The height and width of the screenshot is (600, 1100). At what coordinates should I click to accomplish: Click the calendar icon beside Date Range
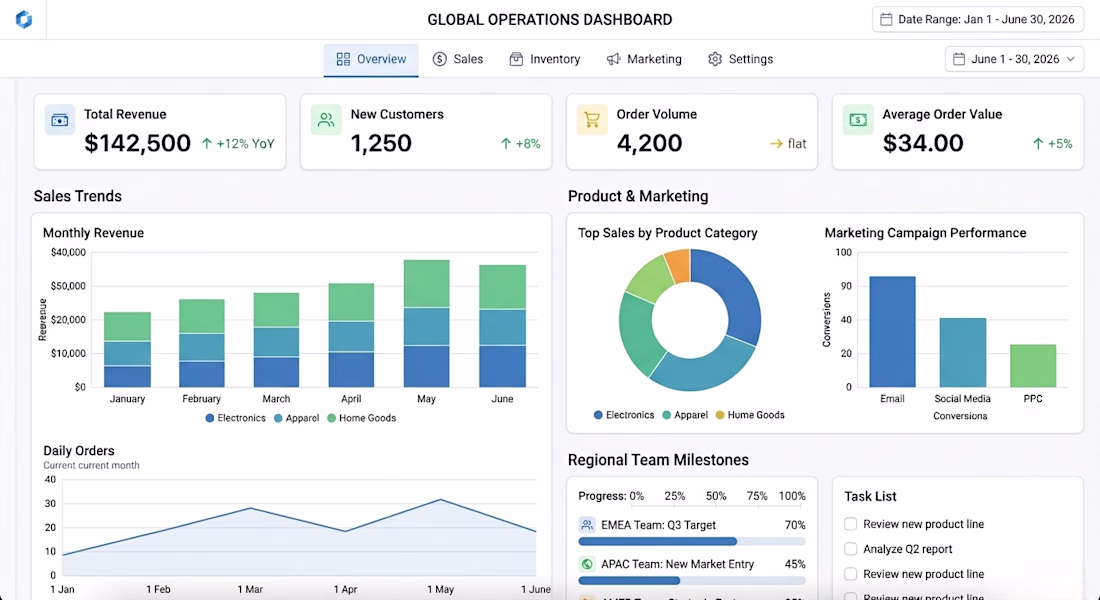886,20
